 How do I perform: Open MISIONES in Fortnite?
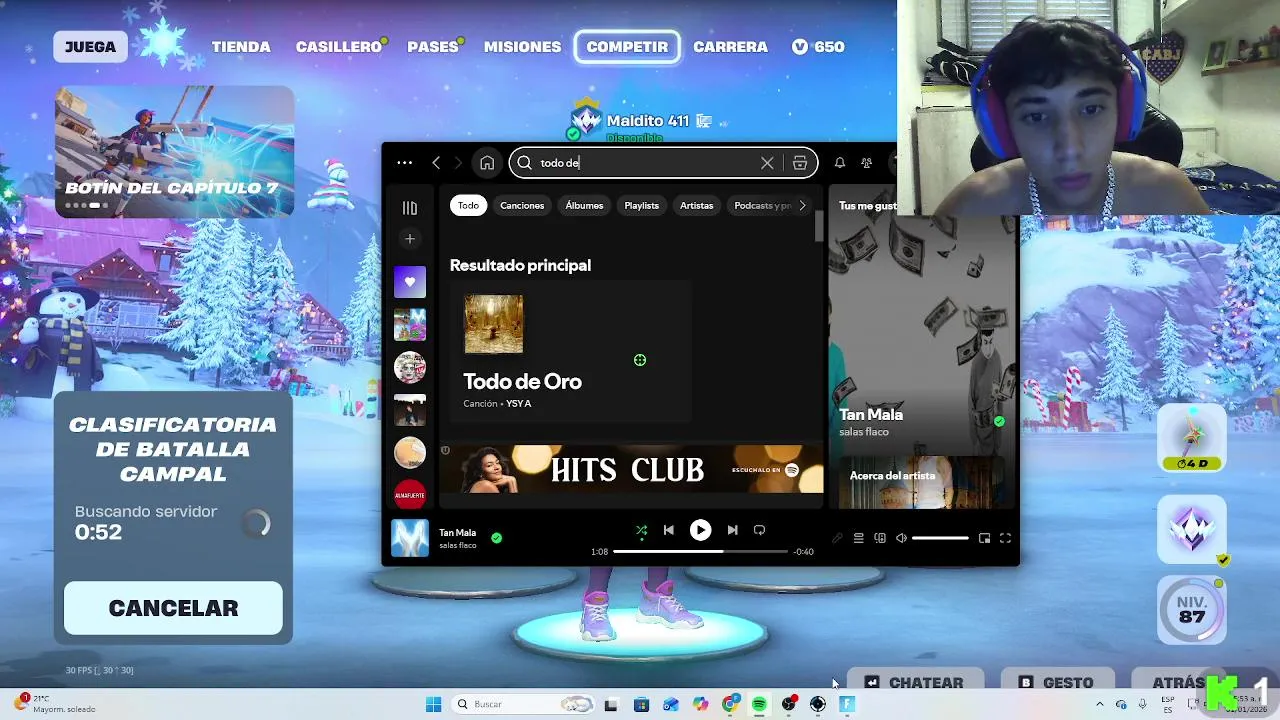point(522,47)
